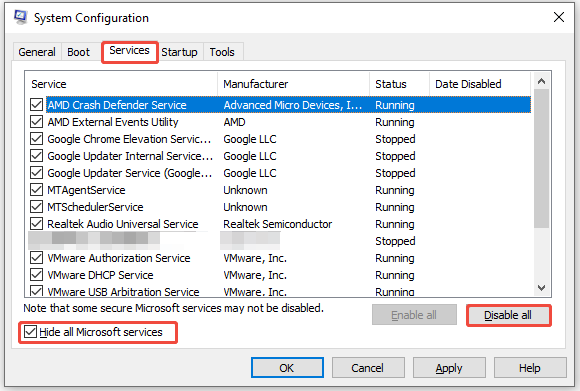
Task: Click Realtek Semiconductor manufacturer cell
Action: (278, 224)
